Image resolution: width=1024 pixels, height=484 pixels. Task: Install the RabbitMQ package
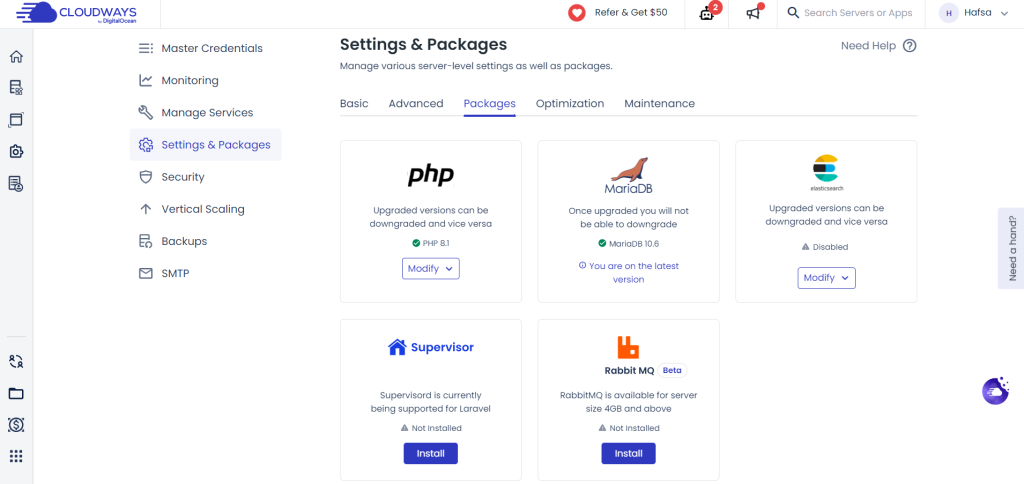click(628, 453)
